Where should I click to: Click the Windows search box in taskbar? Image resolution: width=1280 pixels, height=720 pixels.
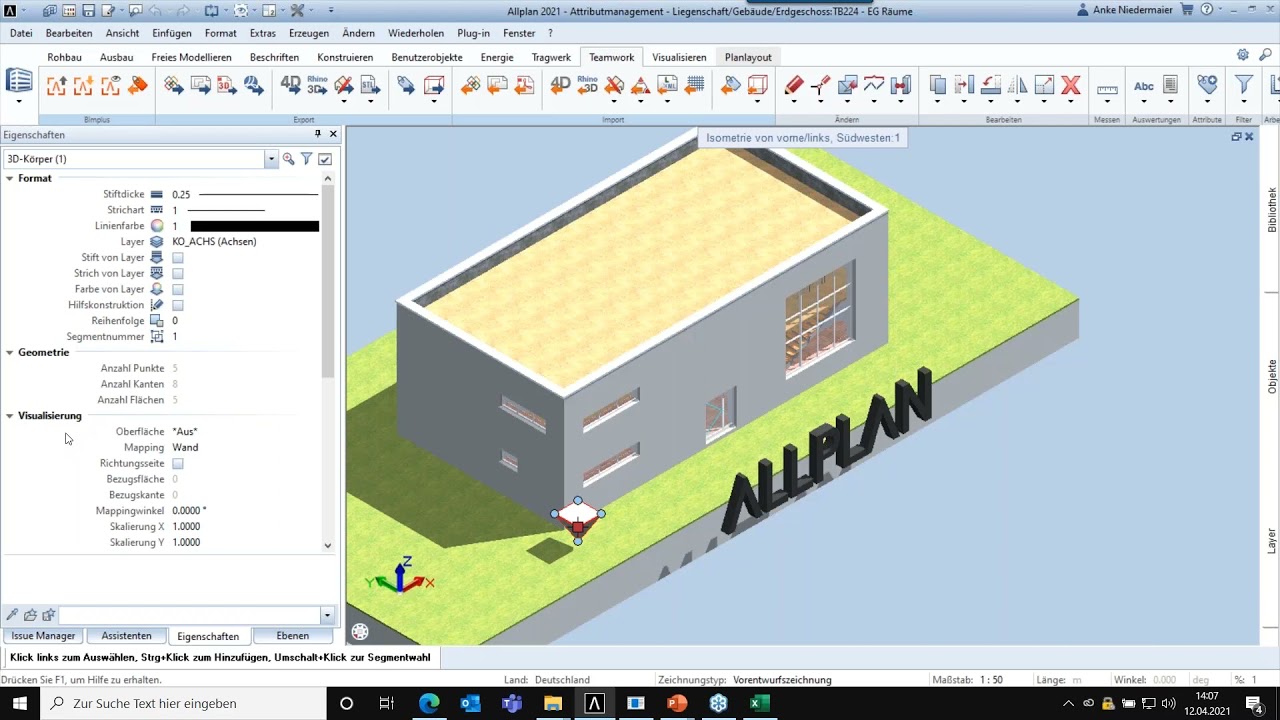(x=184, y=703)
